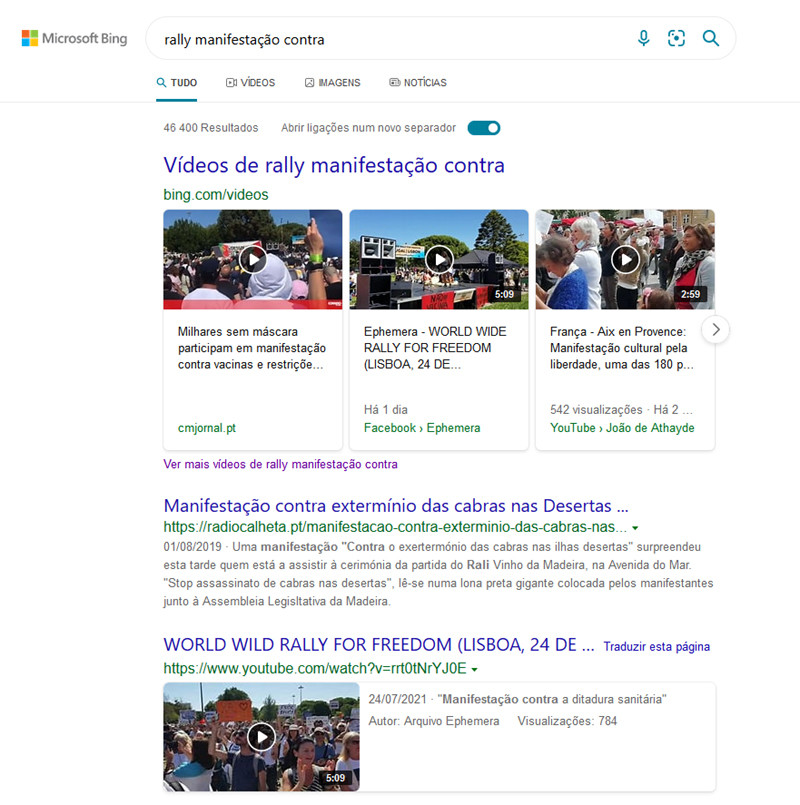Play the Ephemera WORLD WIDE RALLY video

pos(438,259)
